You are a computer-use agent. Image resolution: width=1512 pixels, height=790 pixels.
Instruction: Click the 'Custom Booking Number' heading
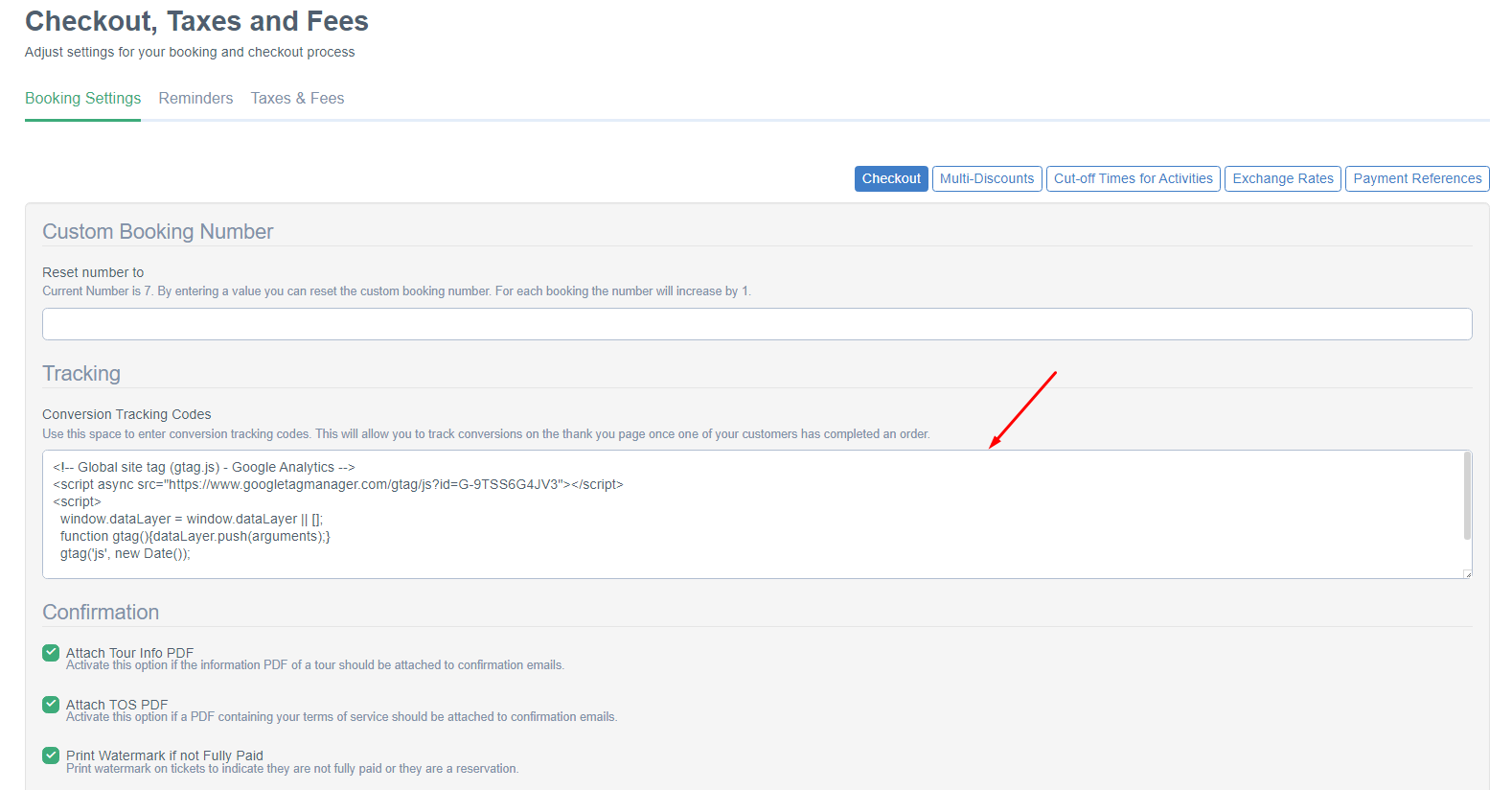pos(158,232)
